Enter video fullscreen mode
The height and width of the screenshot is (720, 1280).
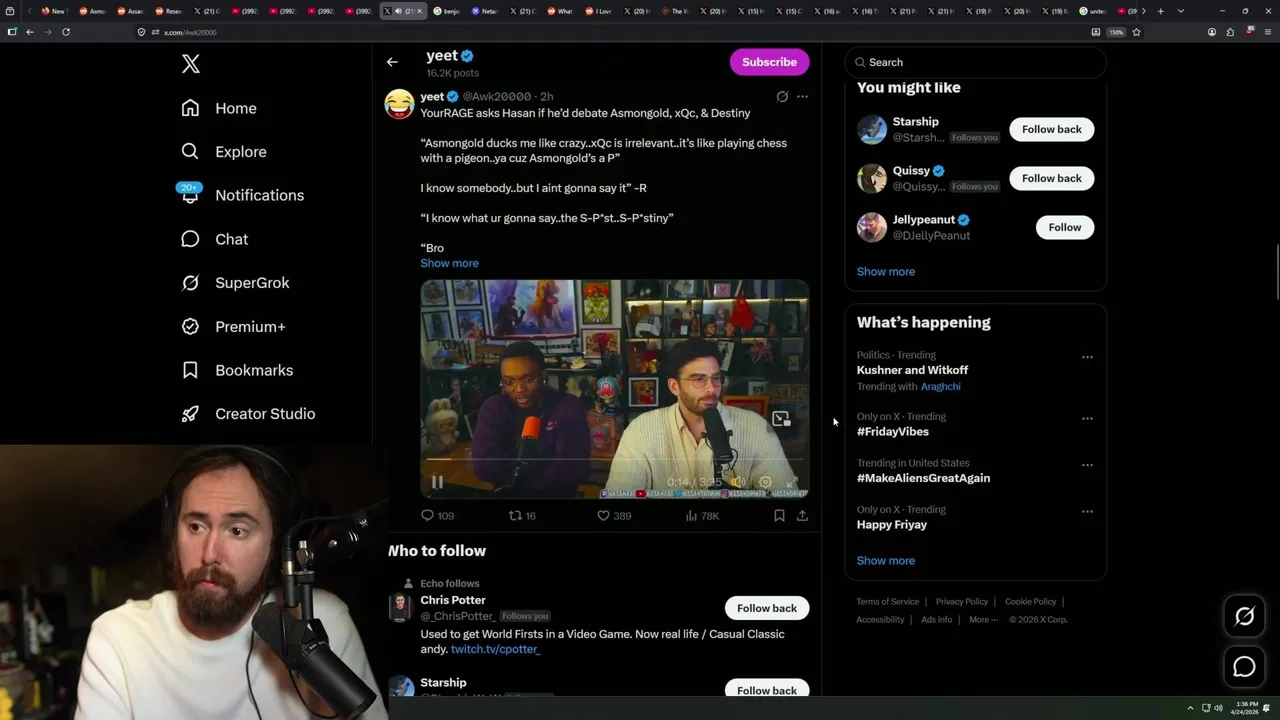coord(792,482)
